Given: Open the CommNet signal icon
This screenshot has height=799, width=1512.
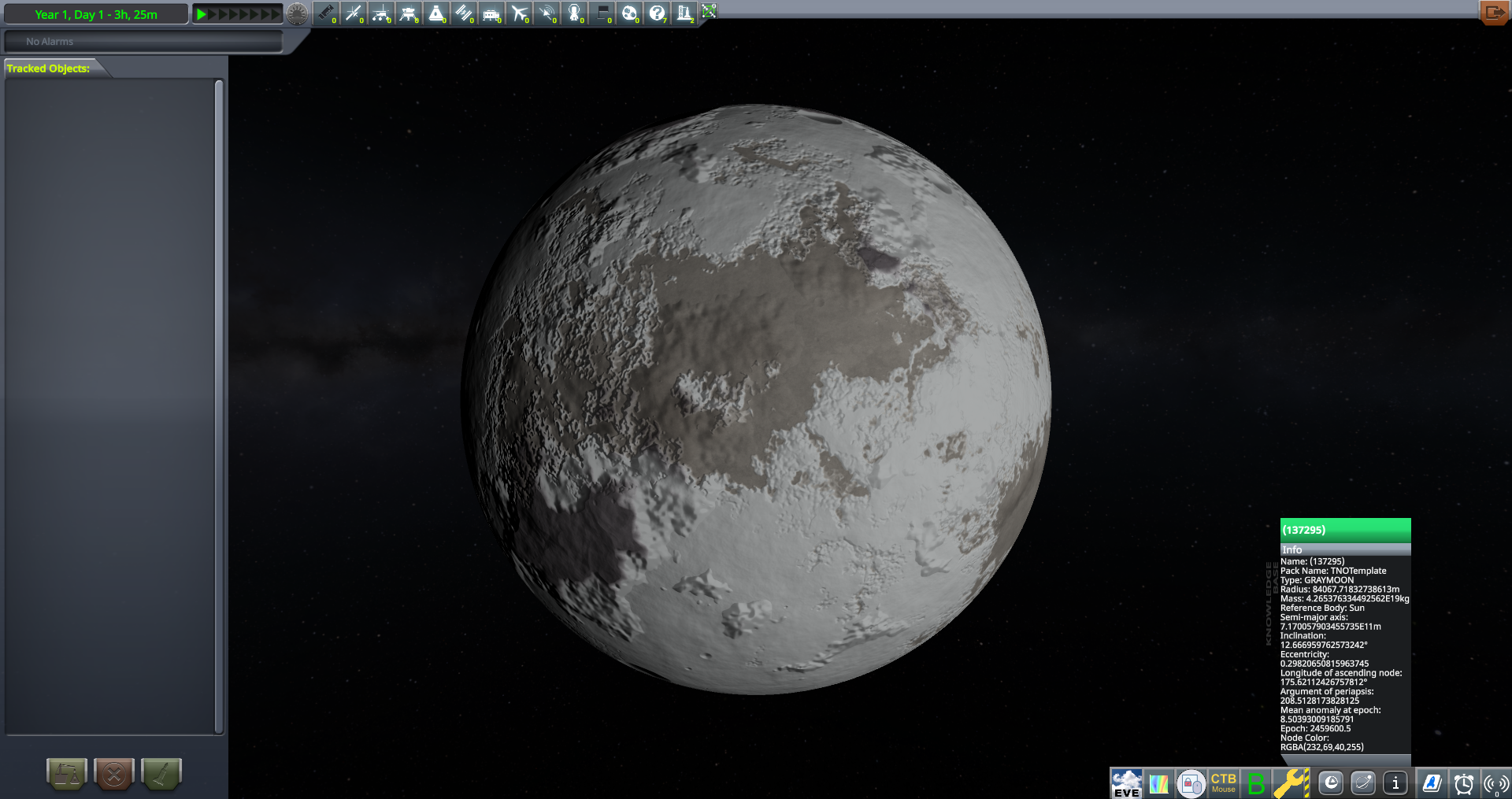Looking at the screenshot, I should click(x=1495, y=783).
